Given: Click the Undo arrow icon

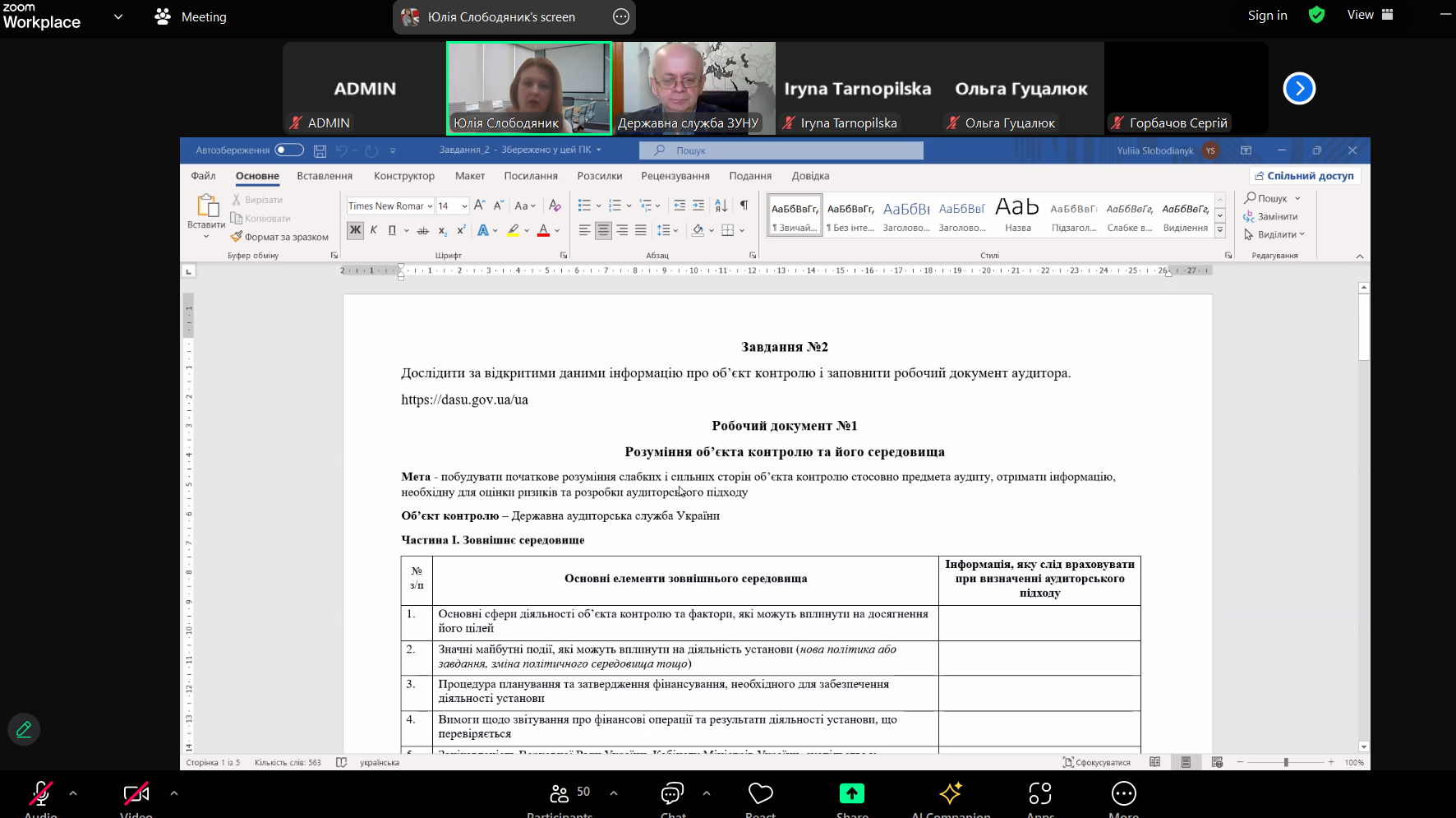Looking at the screenshot, I should point(342,150).
